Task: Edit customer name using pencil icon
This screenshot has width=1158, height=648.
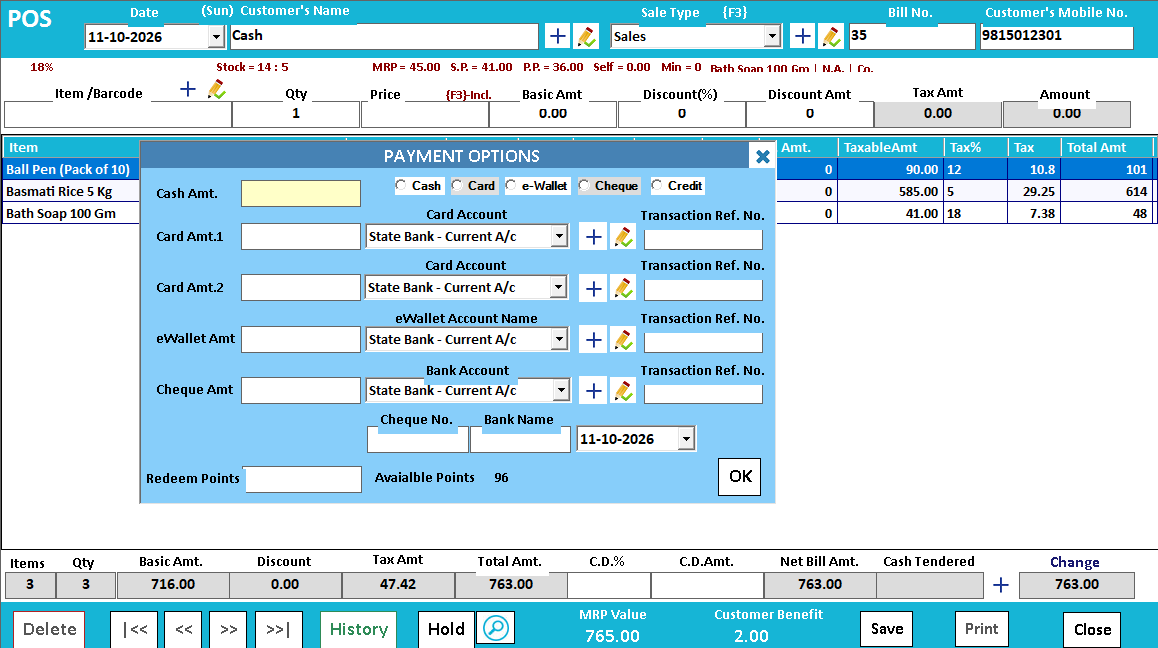Action: 586,36
